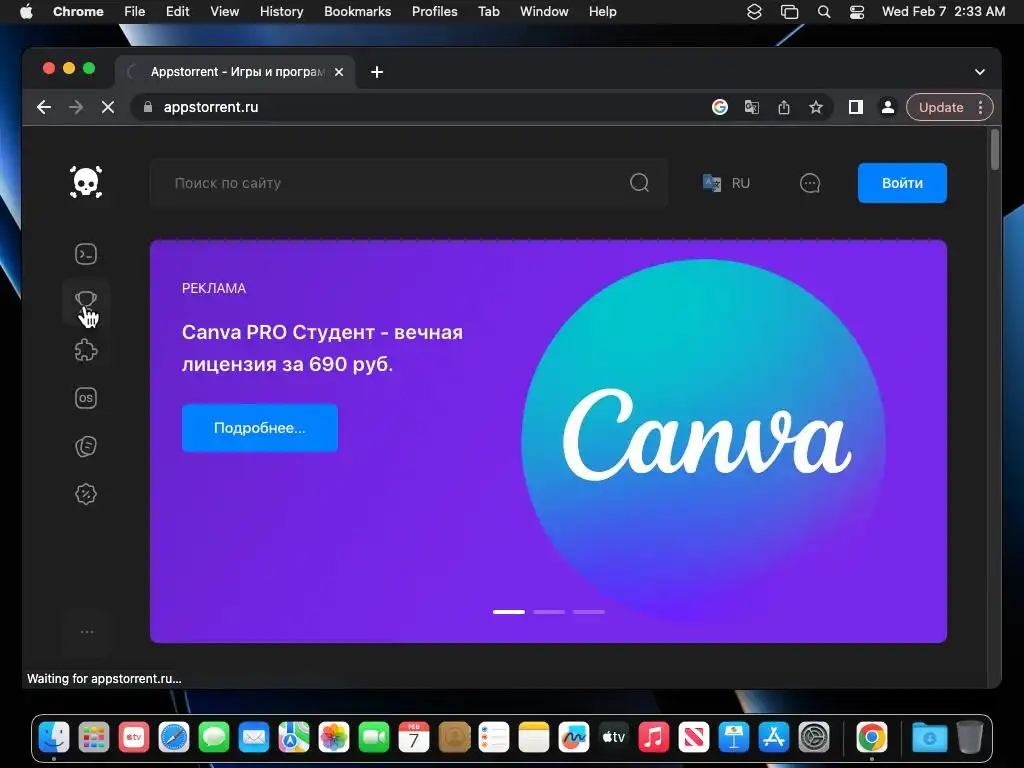
Task: Open the RU language selector
Action: click(x=726, y=183)
